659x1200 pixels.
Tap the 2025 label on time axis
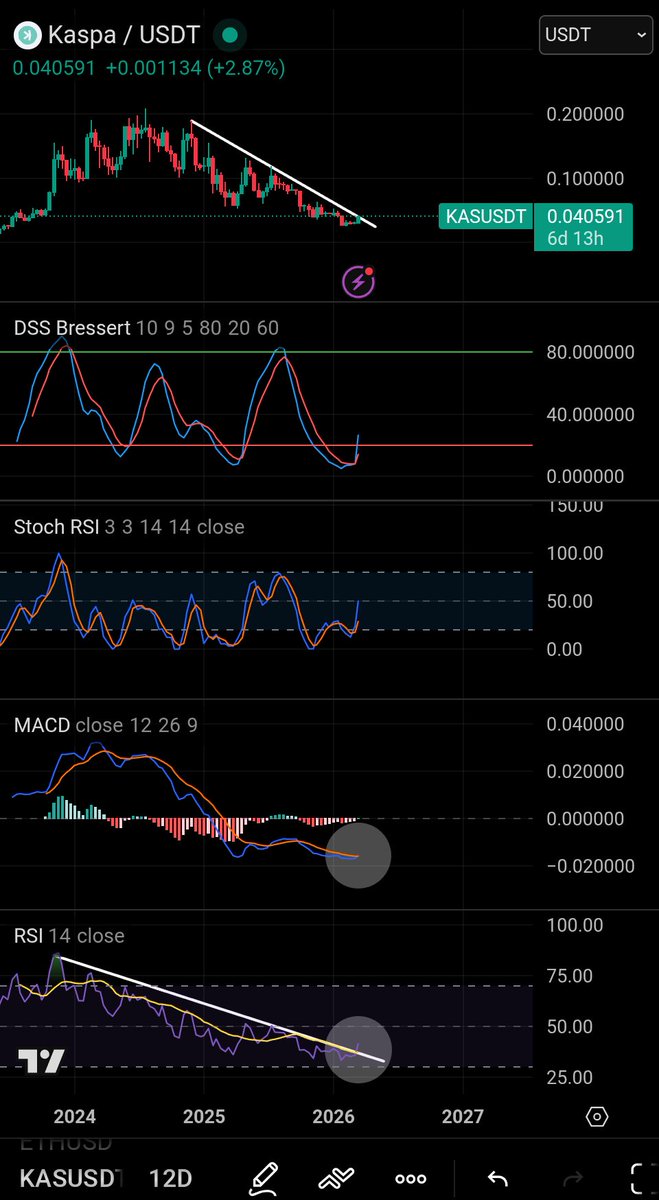(204, 1116)
